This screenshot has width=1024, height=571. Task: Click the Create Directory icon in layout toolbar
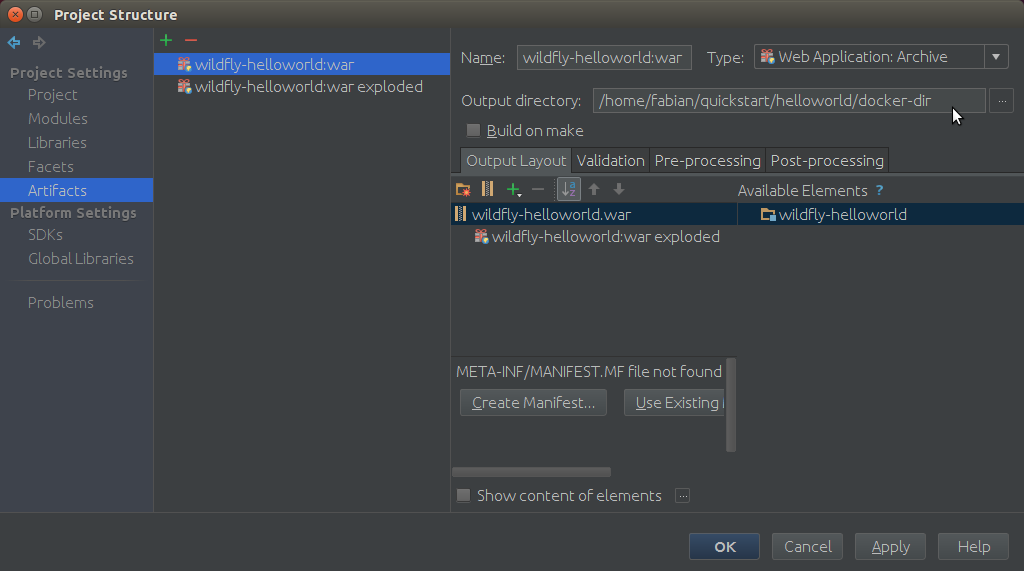[x=463, y=189]
